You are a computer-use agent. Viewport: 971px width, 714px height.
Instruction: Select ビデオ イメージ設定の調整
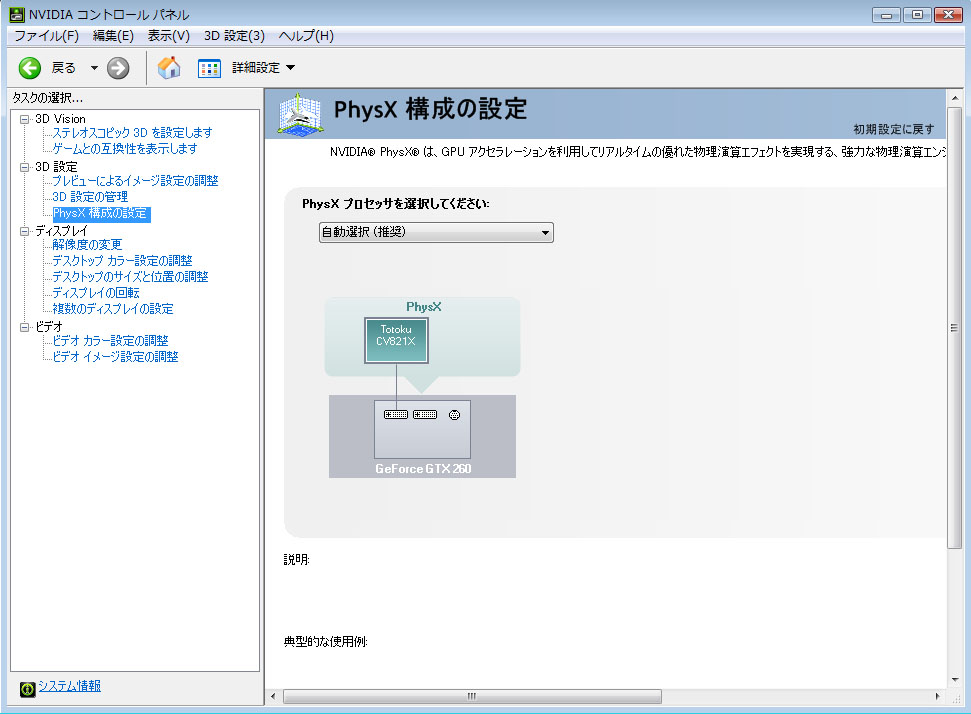(115, 357)
